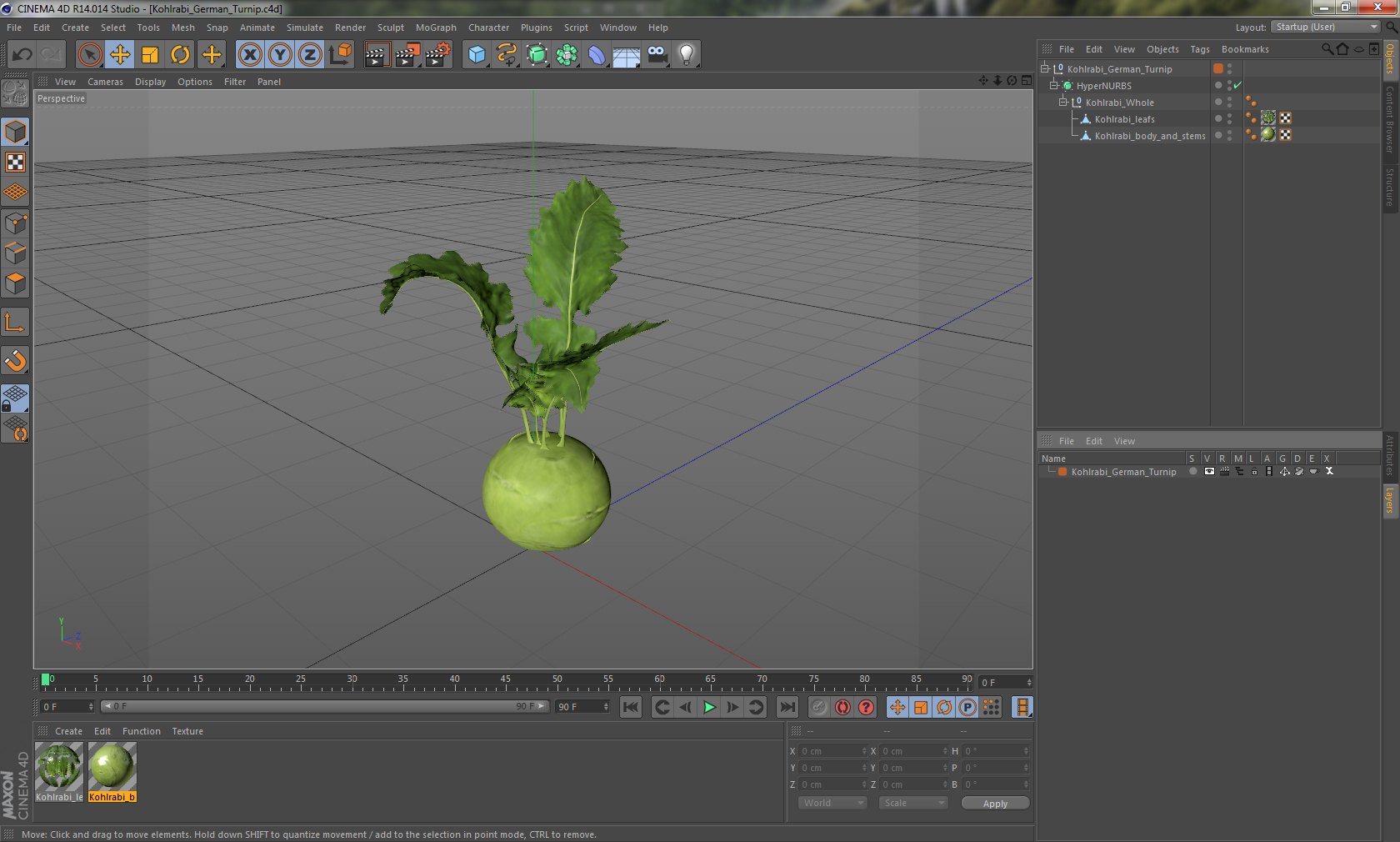The image size is (1400, 842).
Task: Select the Edges mode icon
Action: point(16,253)
